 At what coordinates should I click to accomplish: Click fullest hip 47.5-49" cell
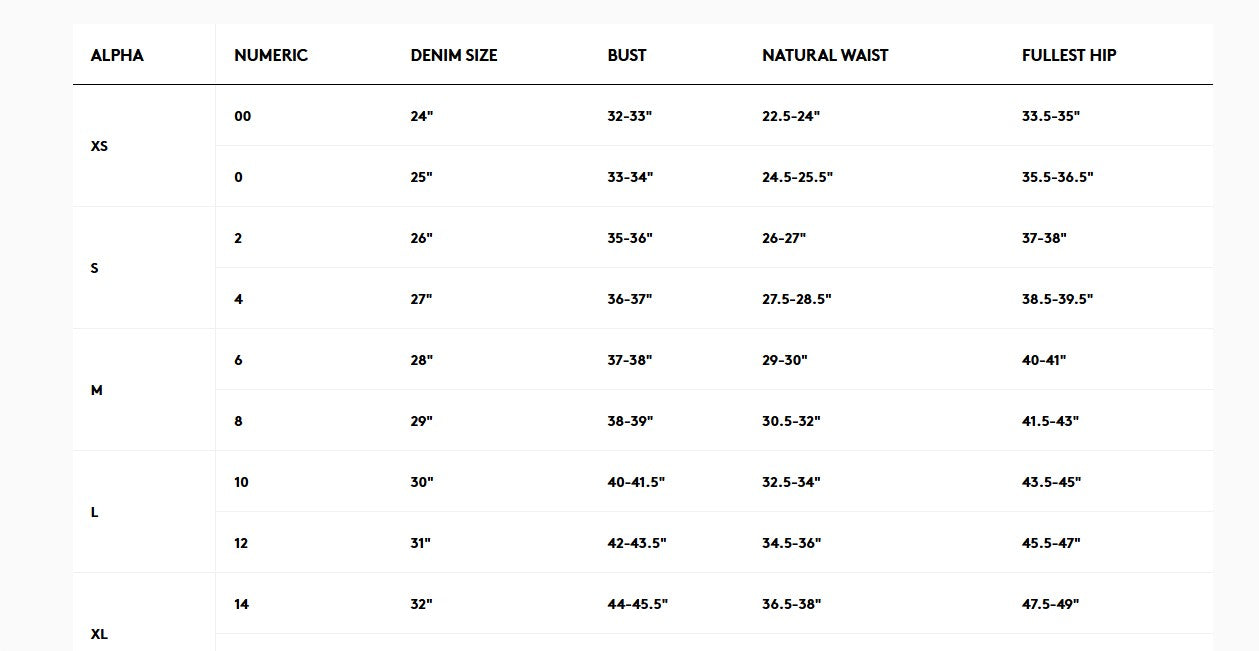coord(1051,604)
